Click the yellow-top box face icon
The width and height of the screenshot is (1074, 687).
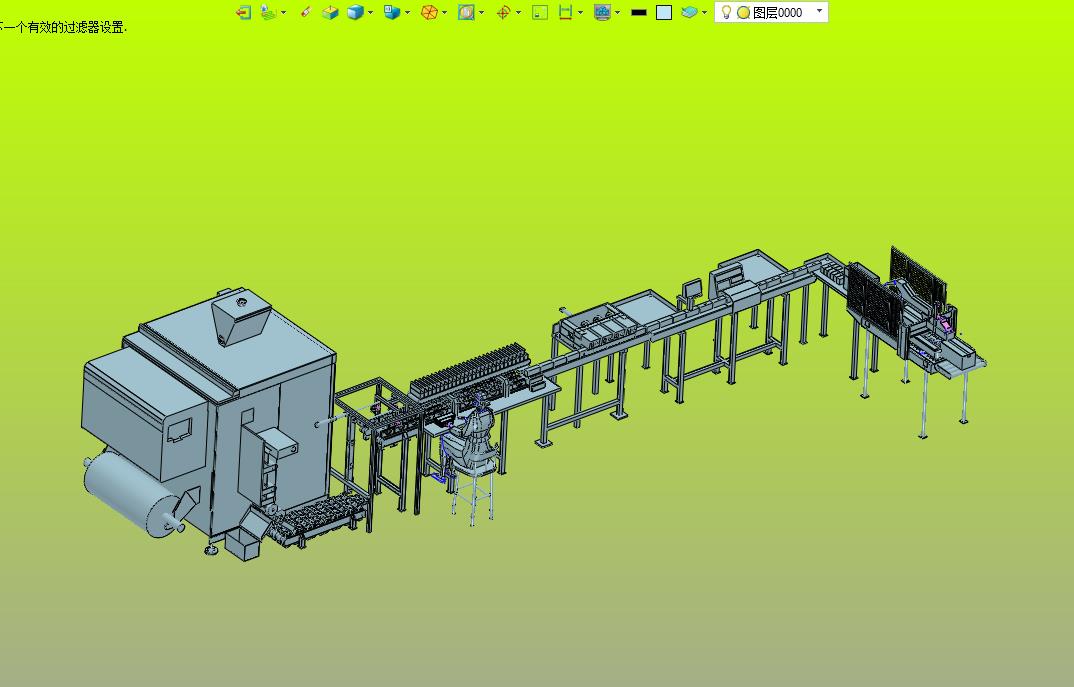tap(330, 12)
